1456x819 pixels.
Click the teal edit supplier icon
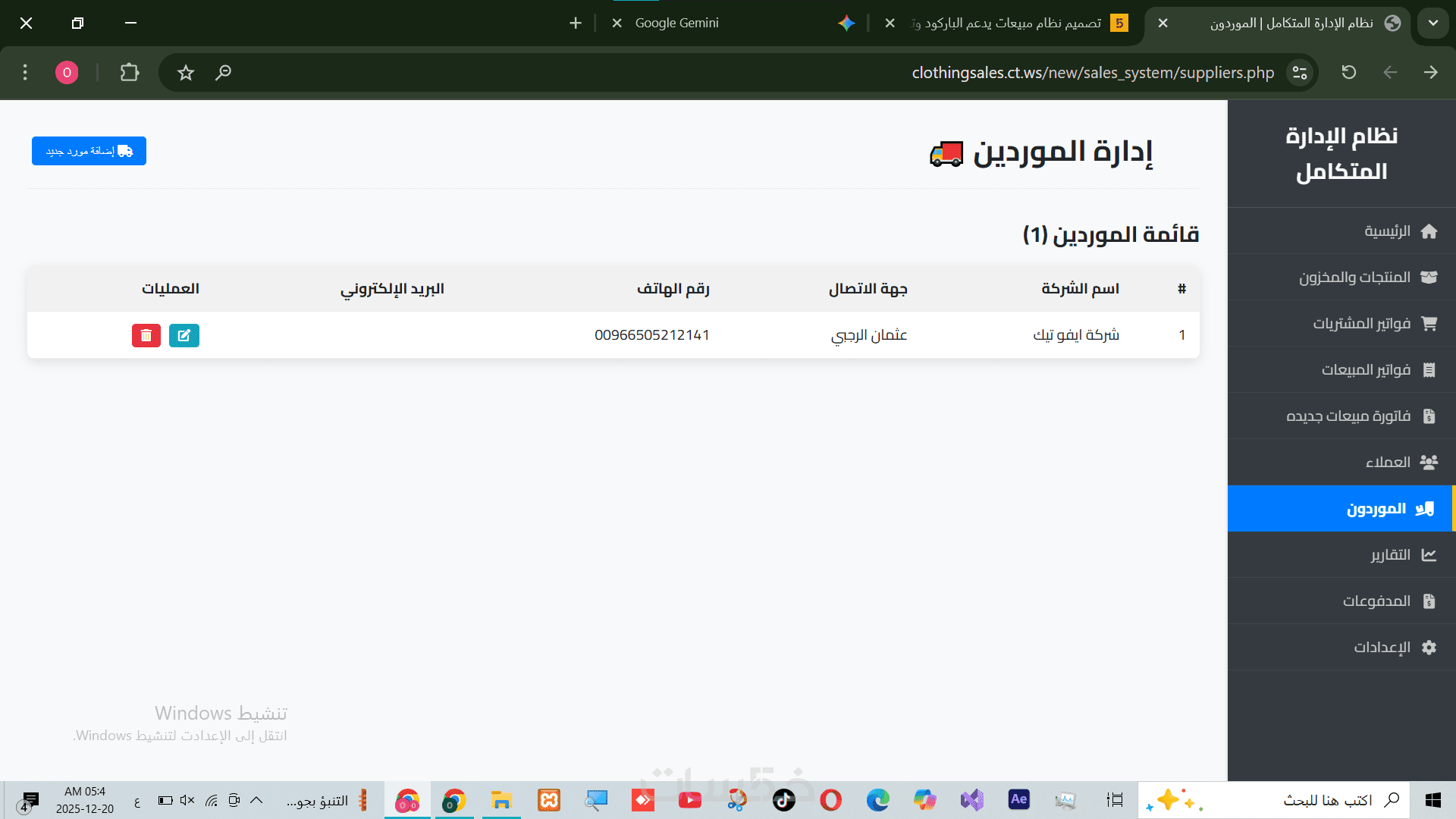tap(184, 335)
